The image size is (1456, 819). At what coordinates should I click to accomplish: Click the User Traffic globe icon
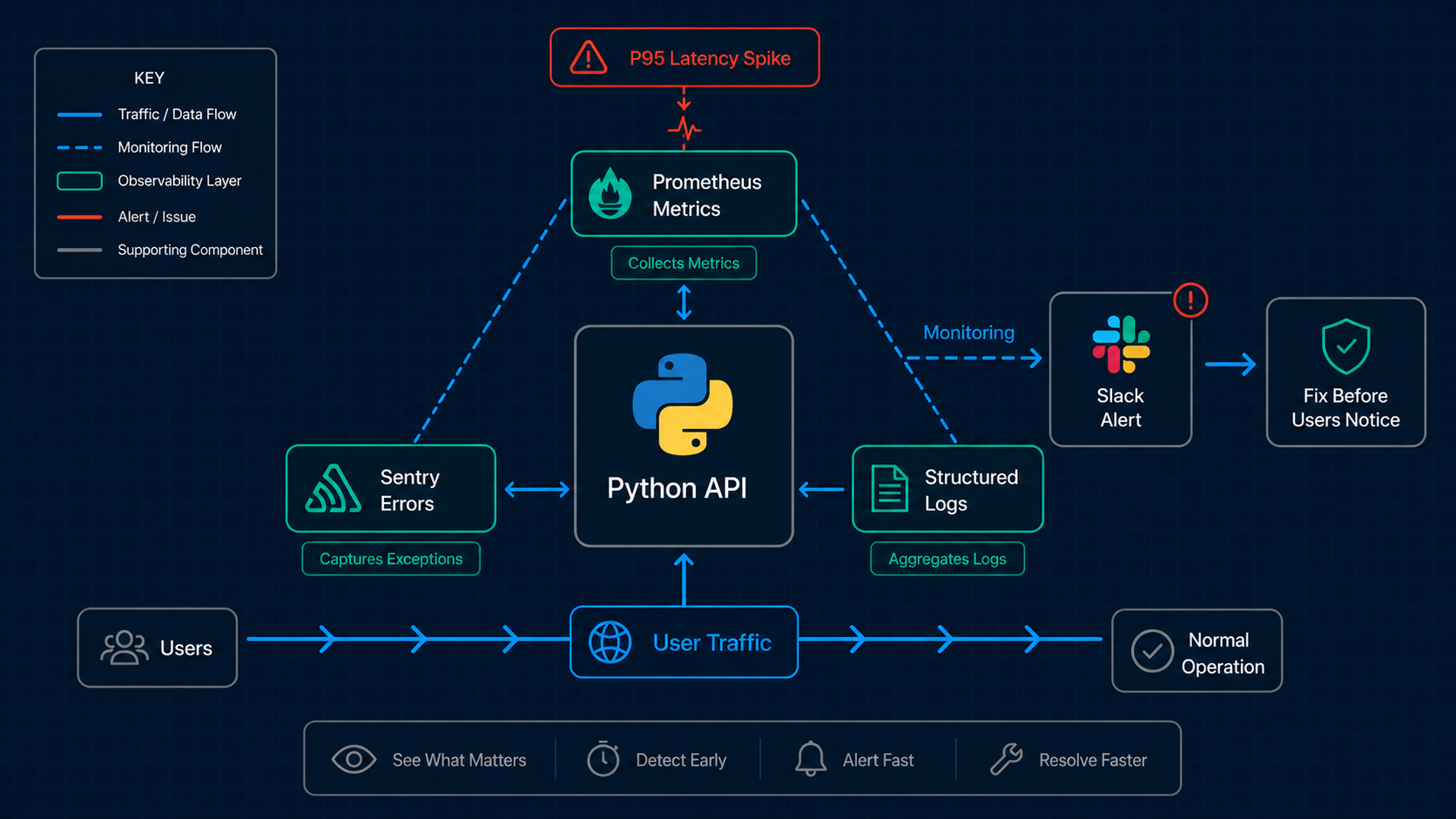pyautogui.click(x=610, y=642)
